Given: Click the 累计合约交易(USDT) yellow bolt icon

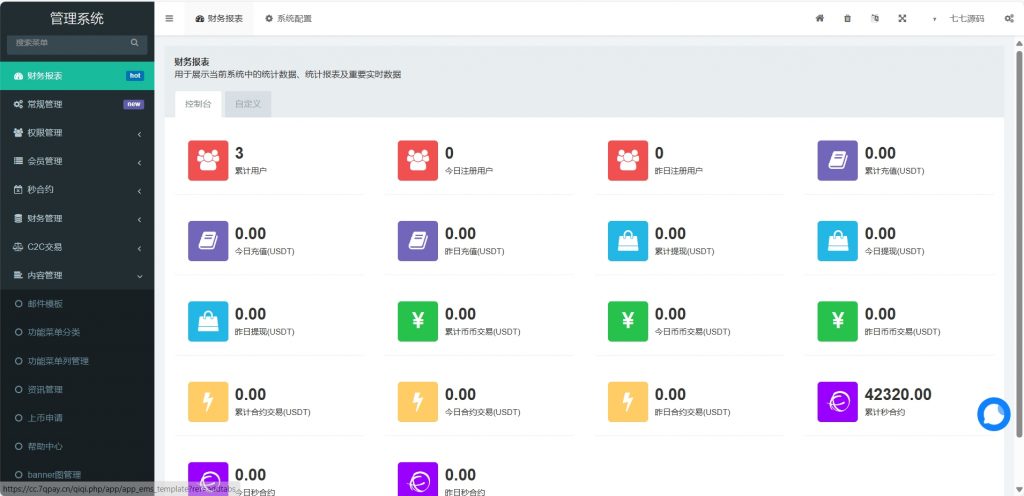Looking at the screenshot, I should point(208,402).
